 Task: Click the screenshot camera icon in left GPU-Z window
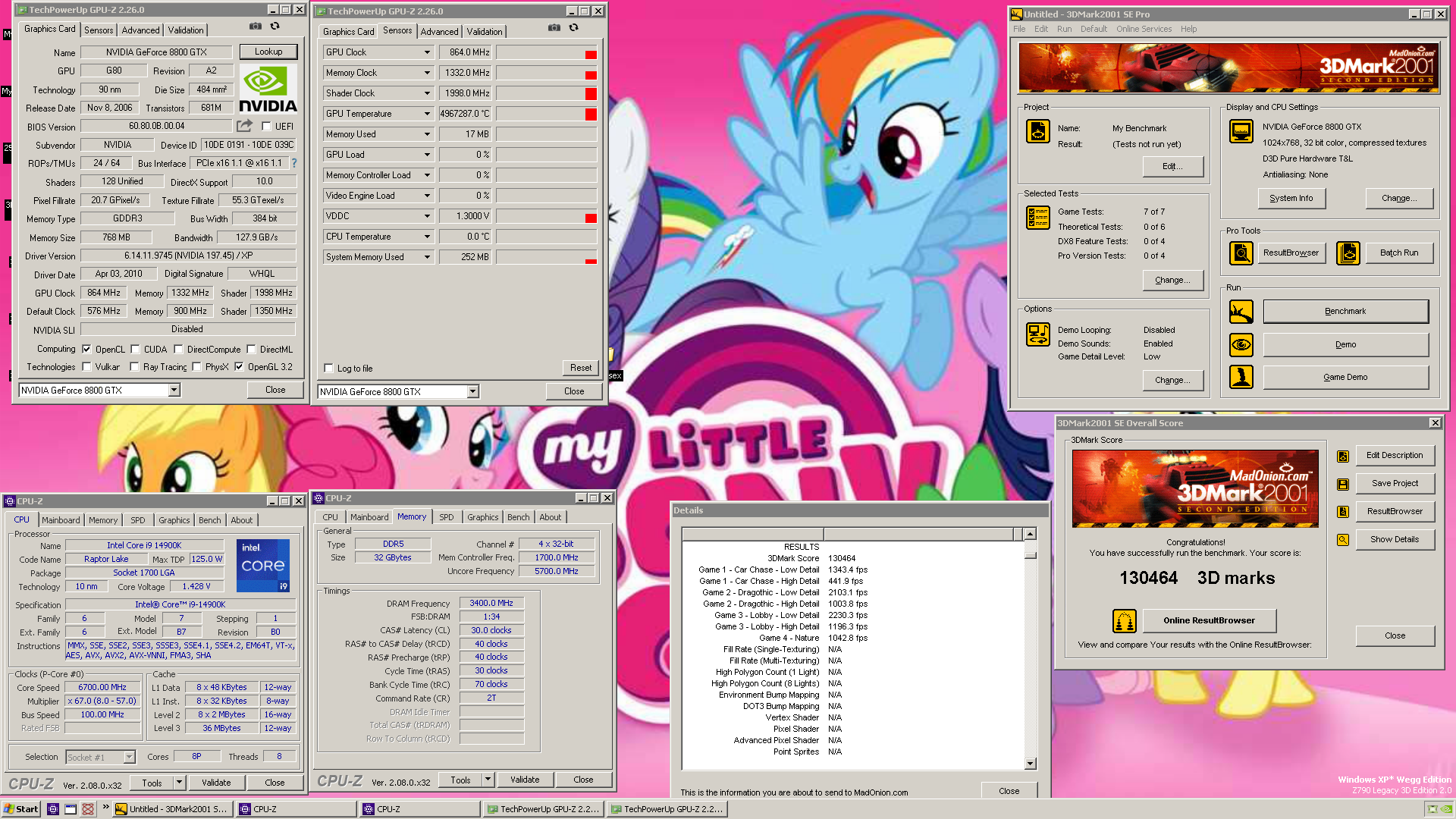[x=256, y=27]
